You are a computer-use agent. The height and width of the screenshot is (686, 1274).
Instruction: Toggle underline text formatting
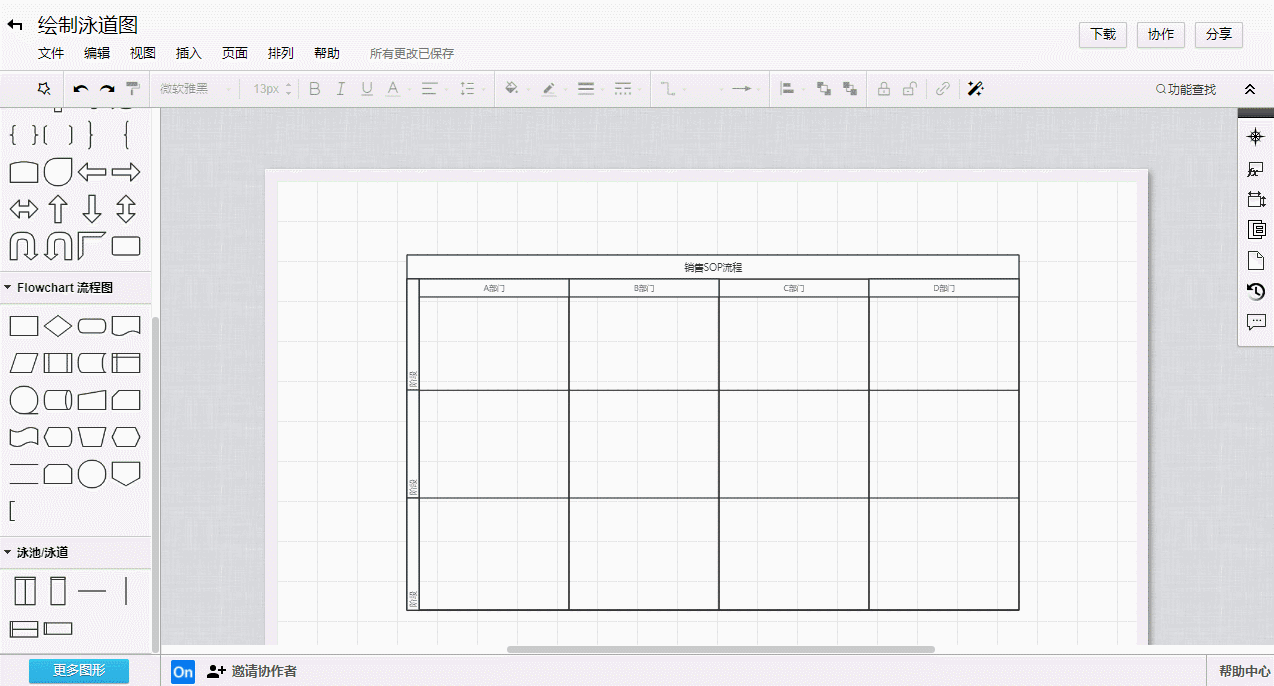(366, 89)
